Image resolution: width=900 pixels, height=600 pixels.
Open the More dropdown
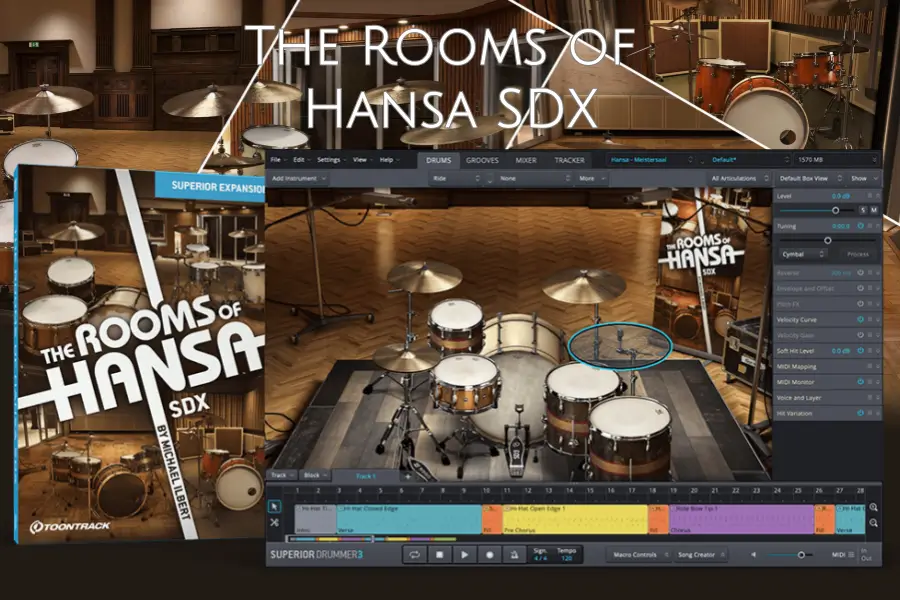(x=592, y=179)
